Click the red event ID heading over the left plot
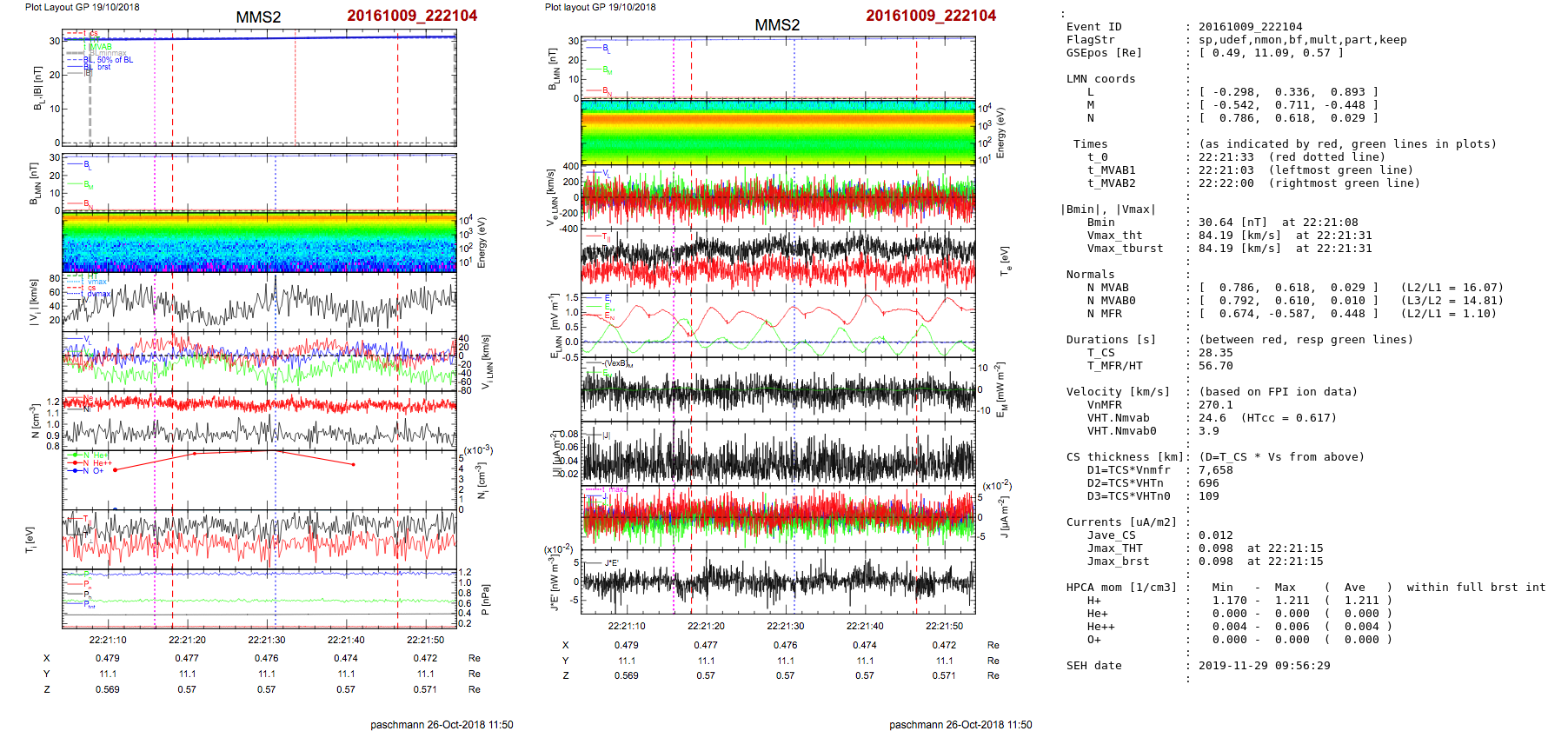The width and height of the screenshot is (1568, 731). coord(412,16)
